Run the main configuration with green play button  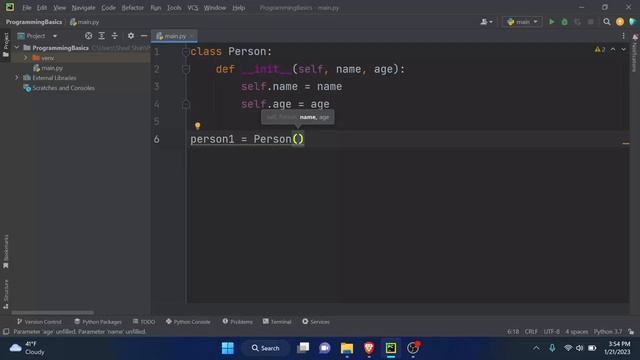(551, 22)
